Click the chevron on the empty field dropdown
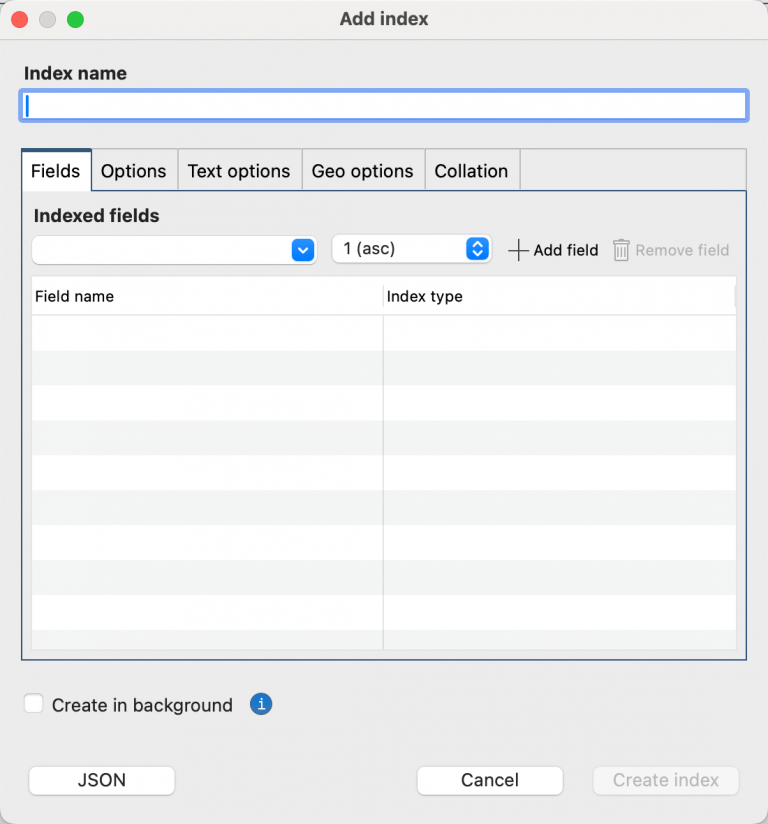The height and width of the screenshot is (824, 768). point(302,250)
